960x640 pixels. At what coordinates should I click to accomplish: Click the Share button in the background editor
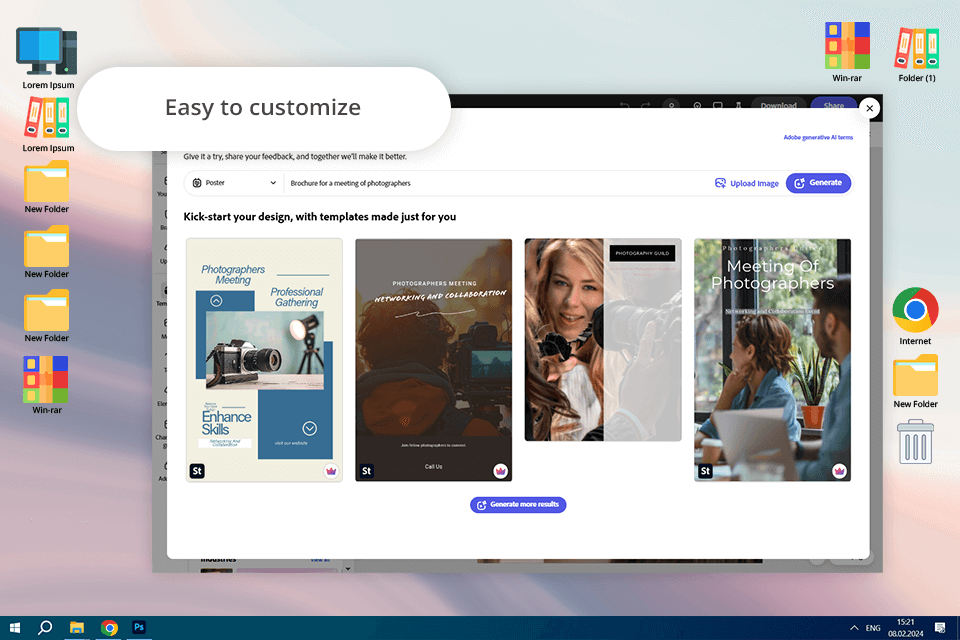(834, 104)
